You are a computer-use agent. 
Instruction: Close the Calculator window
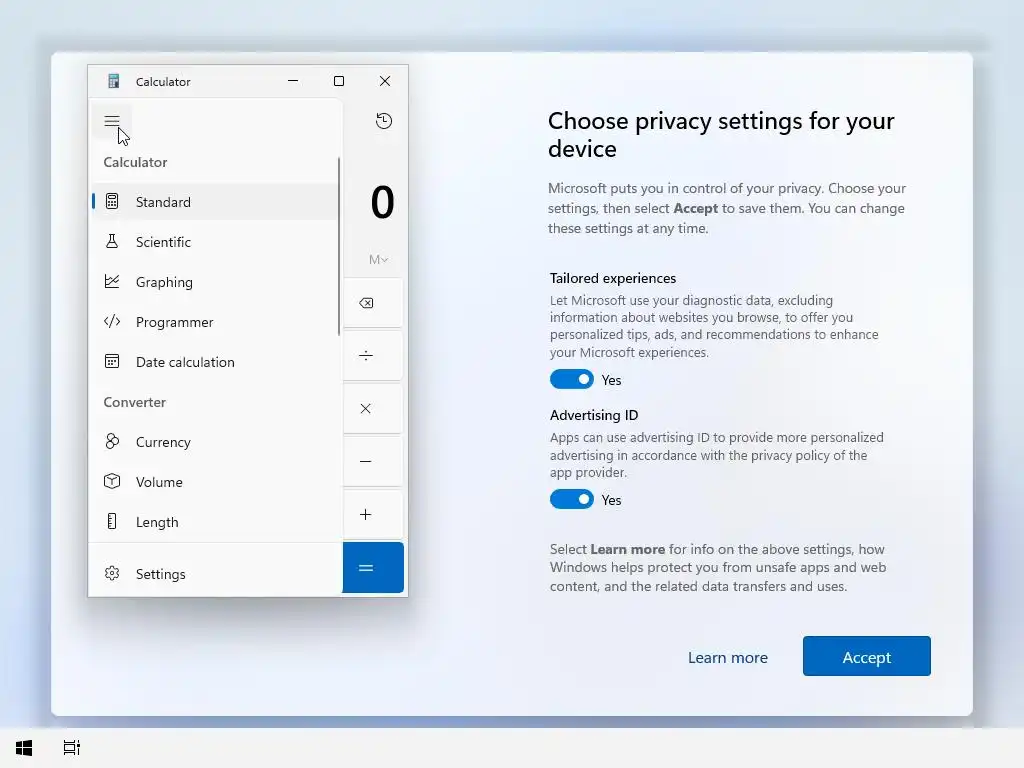[x=385, y=81]
